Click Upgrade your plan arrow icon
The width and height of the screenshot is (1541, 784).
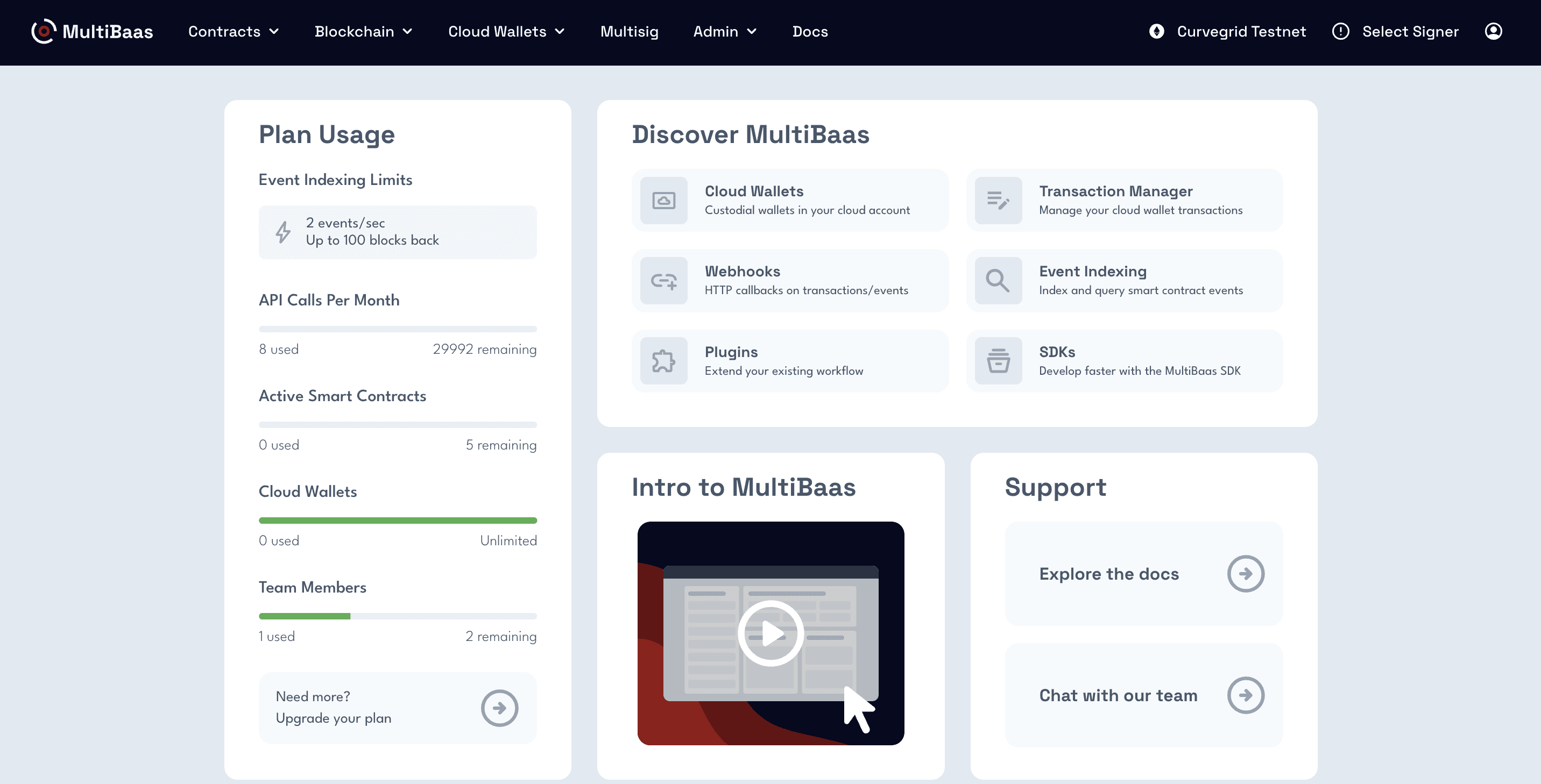pyautogui.click(x=499, y=708)
